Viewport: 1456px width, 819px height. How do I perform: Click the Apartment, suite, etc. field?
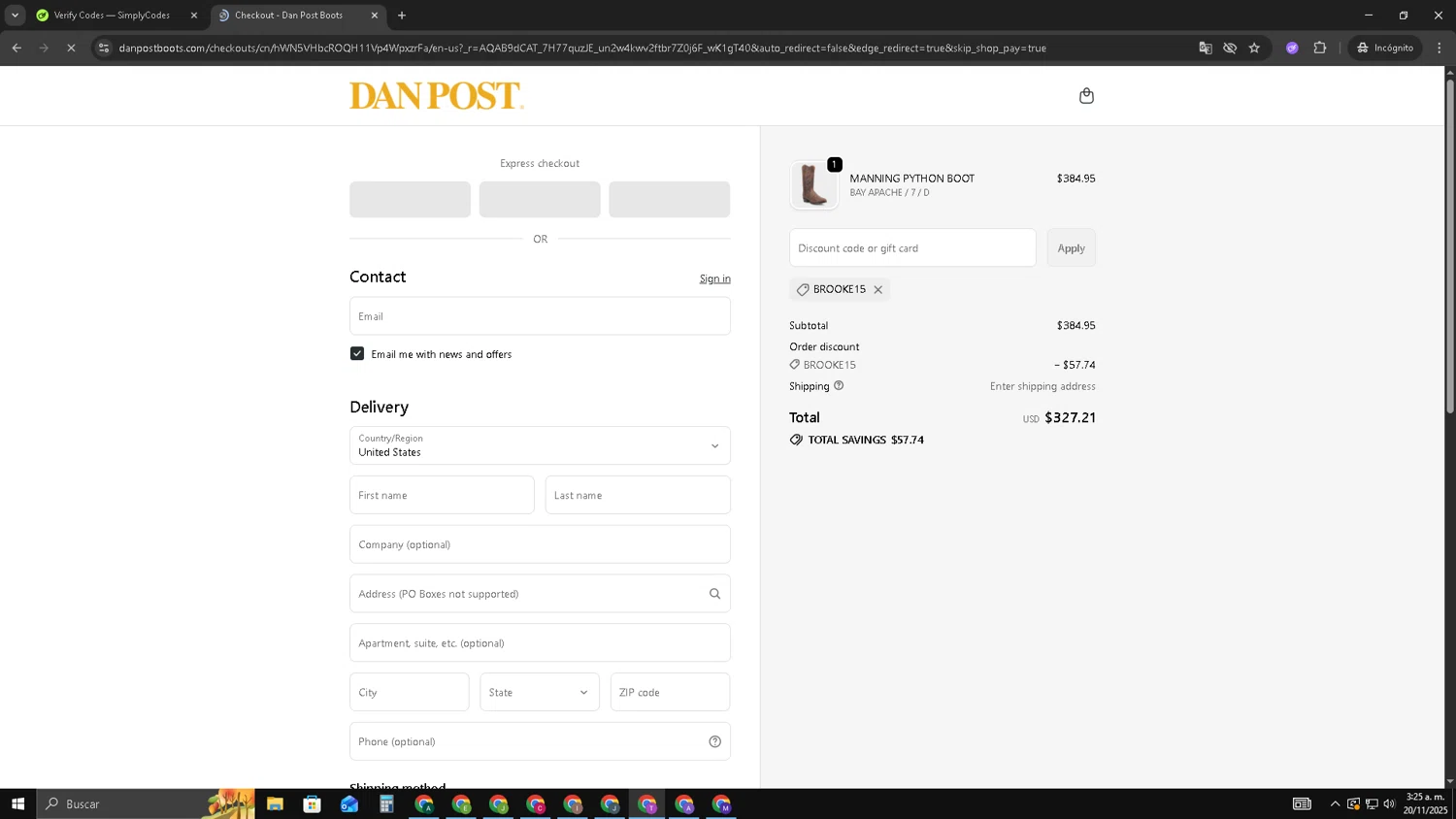click(x=540, y=643)
